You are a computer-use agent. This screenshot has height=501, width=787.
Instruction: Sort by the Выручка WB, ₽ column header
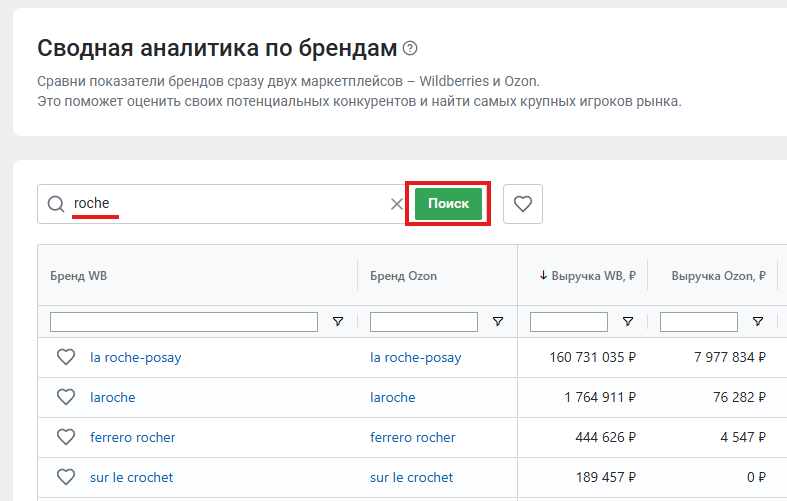587,276
